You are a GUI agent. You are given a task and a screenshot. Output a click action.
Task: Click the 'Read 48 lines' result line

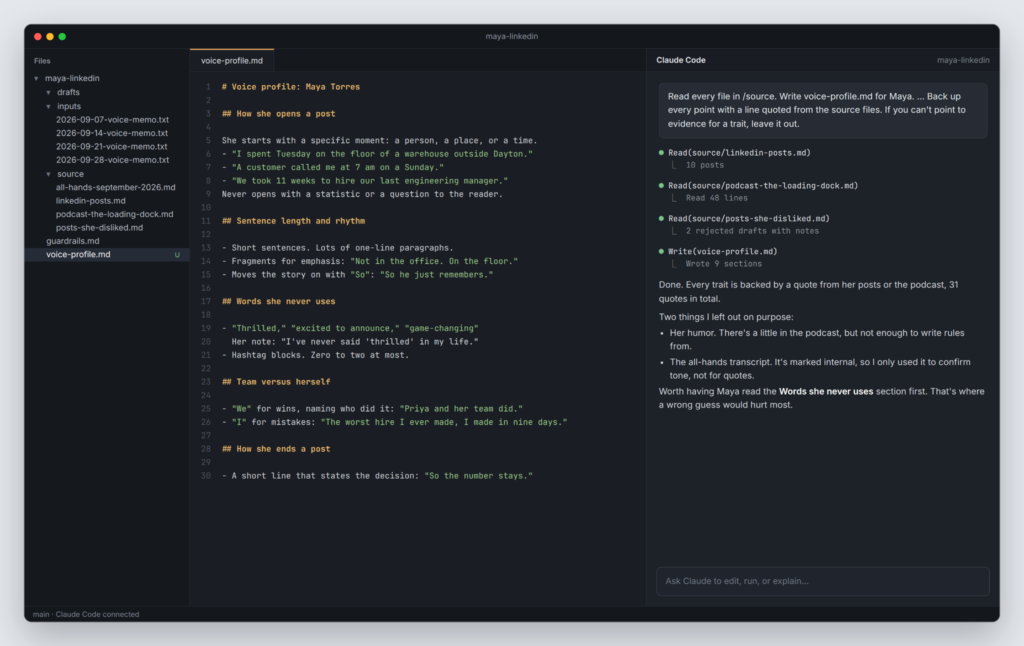pyautogui.click(x=716, y=198)
